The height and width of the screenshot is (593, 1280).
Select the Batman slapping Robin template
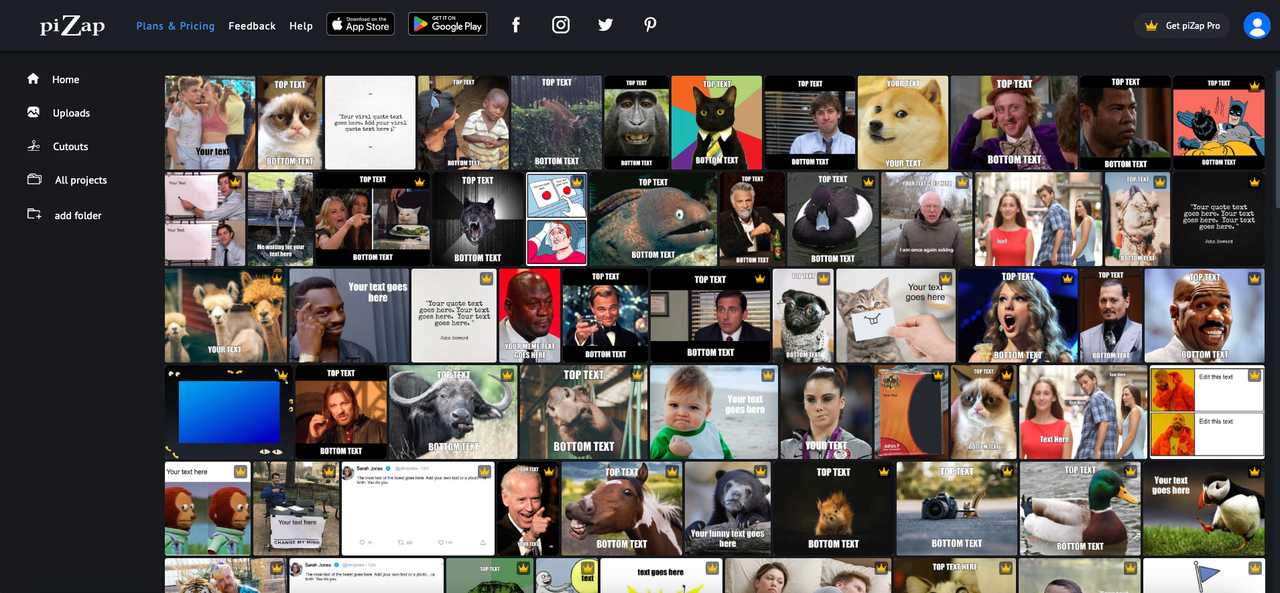1218,122
